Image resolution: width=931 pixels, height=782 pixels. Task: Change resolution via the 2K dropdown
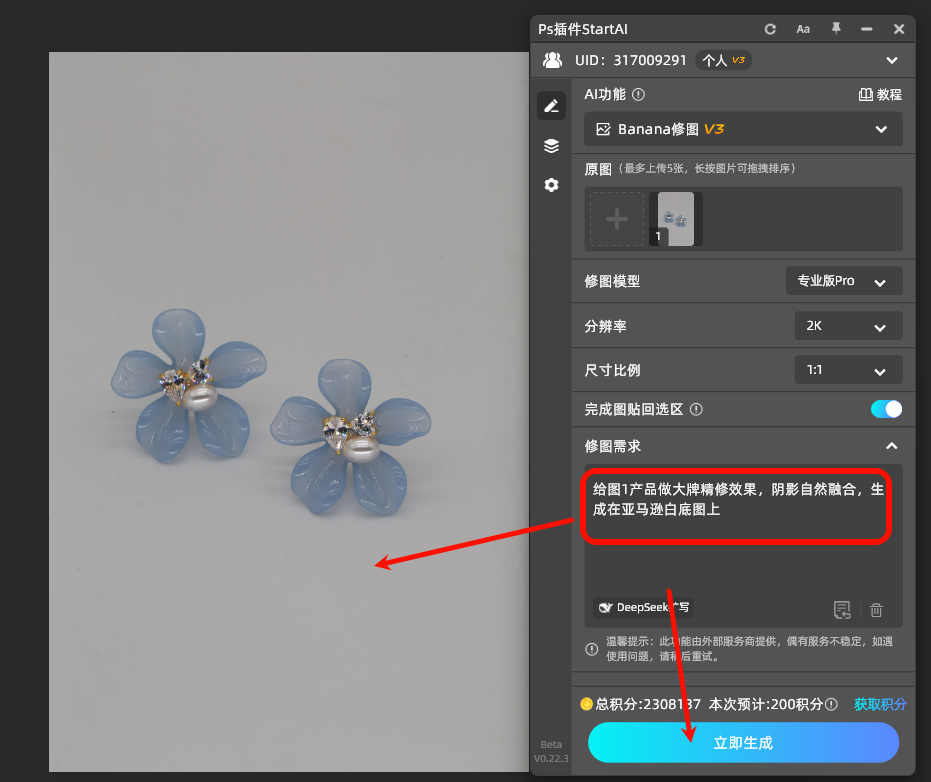[848, 325]
